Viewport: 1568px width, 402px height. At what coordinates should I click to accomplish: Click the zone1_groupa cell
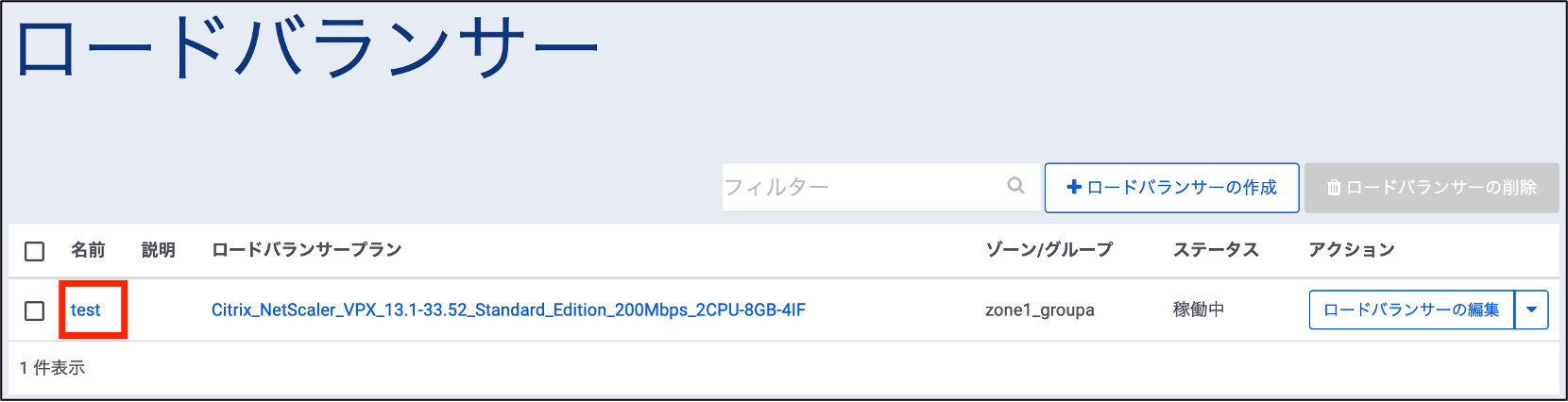[x=1039, y=310]
